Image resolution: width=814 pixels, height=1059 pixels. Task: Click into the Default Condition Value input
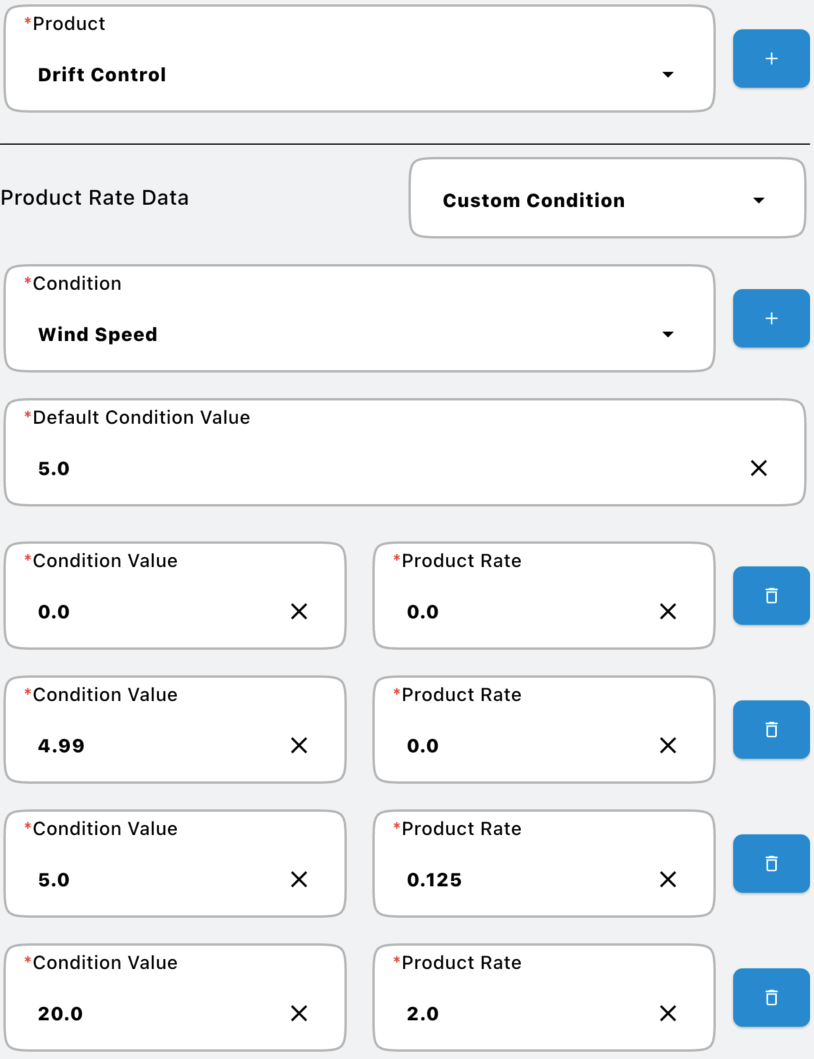tap(380, 468)
